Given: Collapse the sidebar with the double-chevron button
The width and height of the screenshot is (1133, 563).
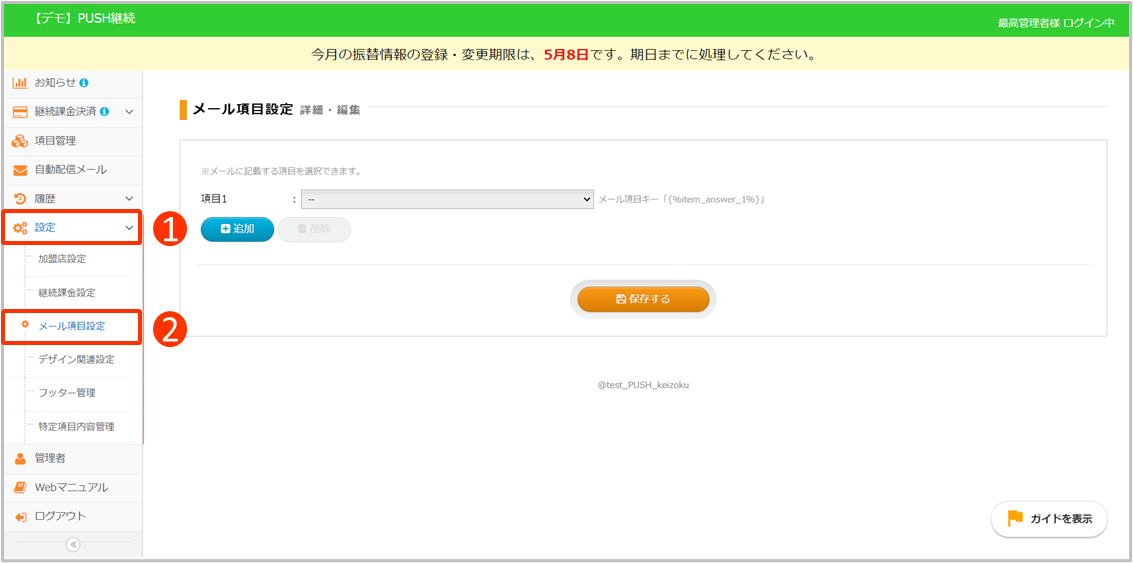Looking at the screenshot, I should coord(72,544).
